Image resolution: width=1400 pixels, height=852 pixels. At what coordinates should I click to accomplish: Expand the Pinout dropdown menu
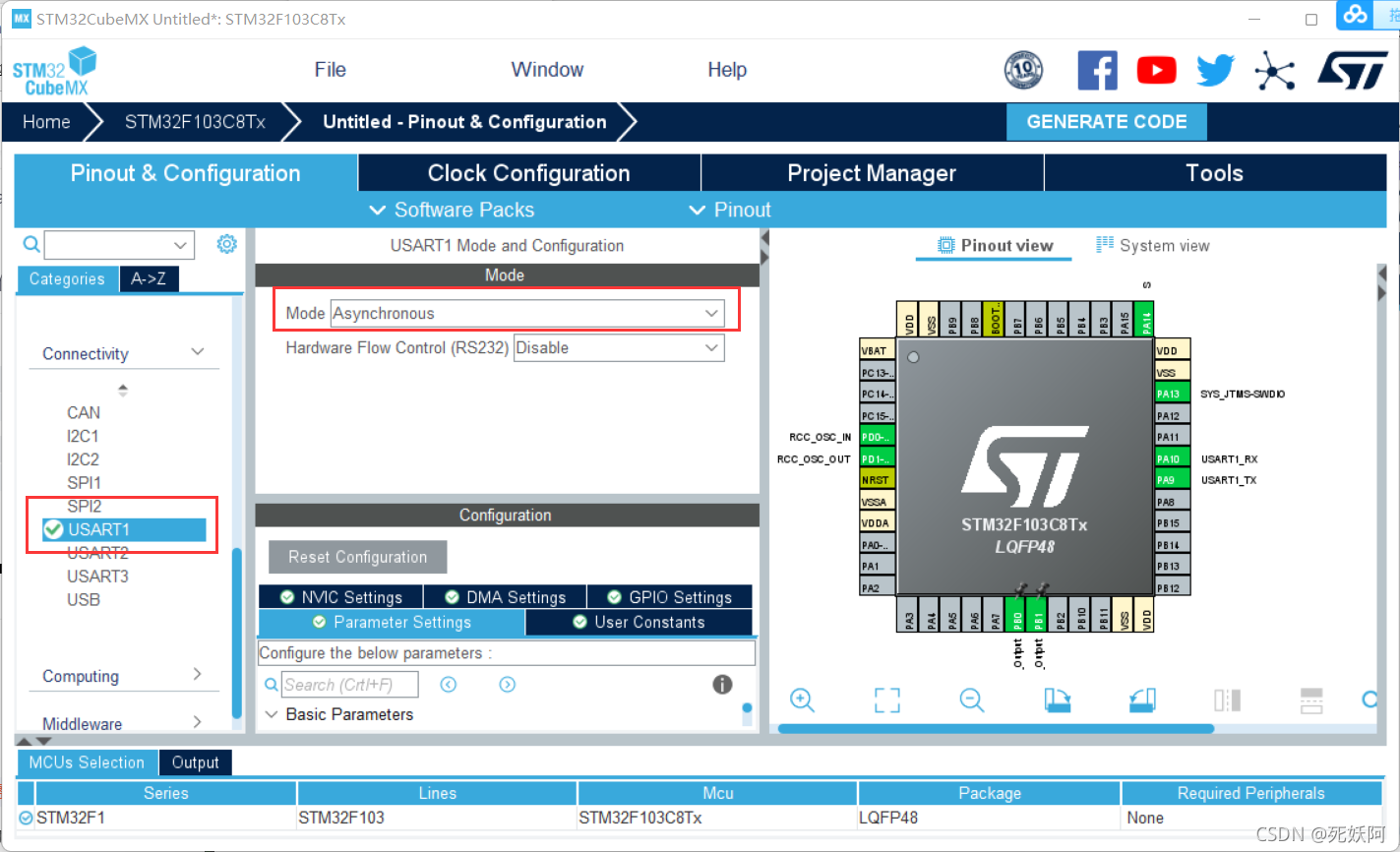coord(729,210)
